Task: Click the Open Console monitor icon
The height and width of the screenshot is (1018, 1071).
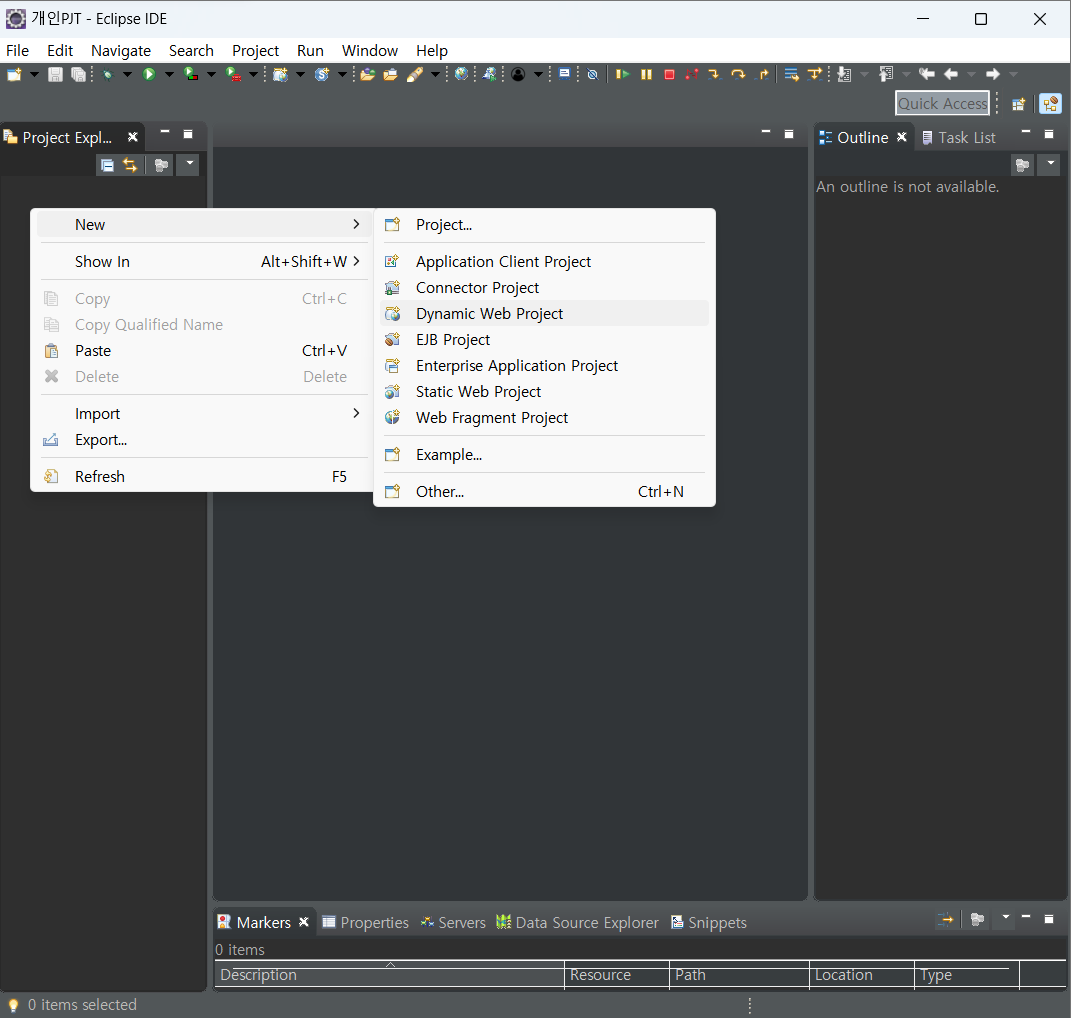Action: point(564,74)
